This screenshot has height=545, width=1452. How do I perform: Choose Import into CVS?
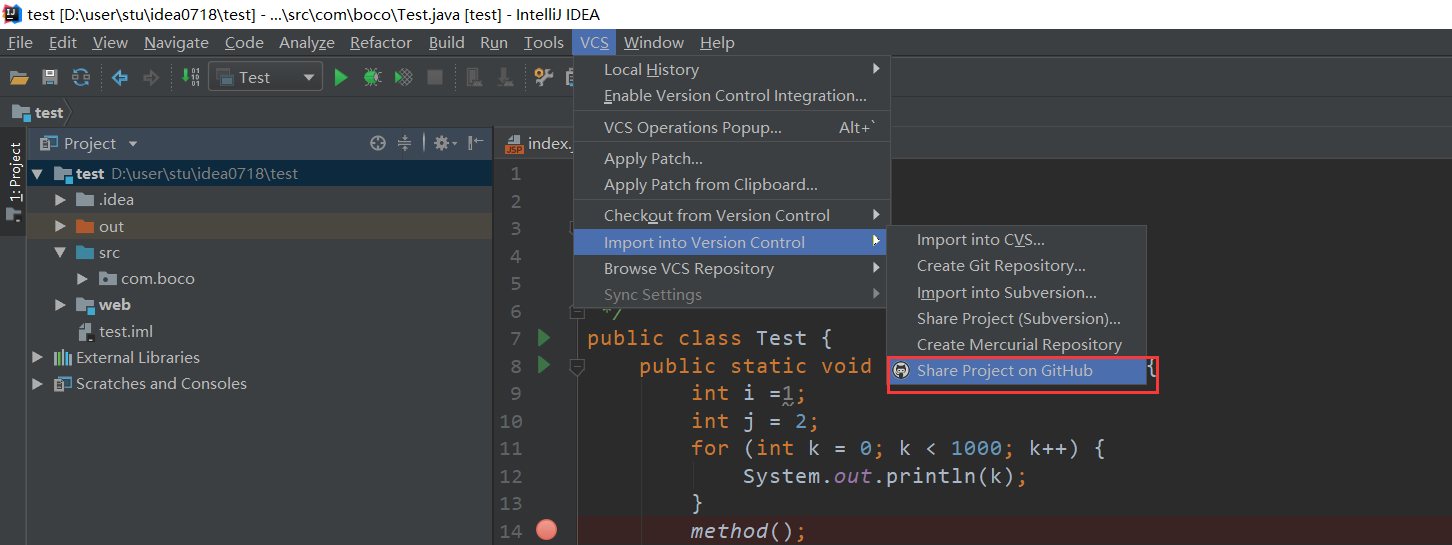(1017, 240)
